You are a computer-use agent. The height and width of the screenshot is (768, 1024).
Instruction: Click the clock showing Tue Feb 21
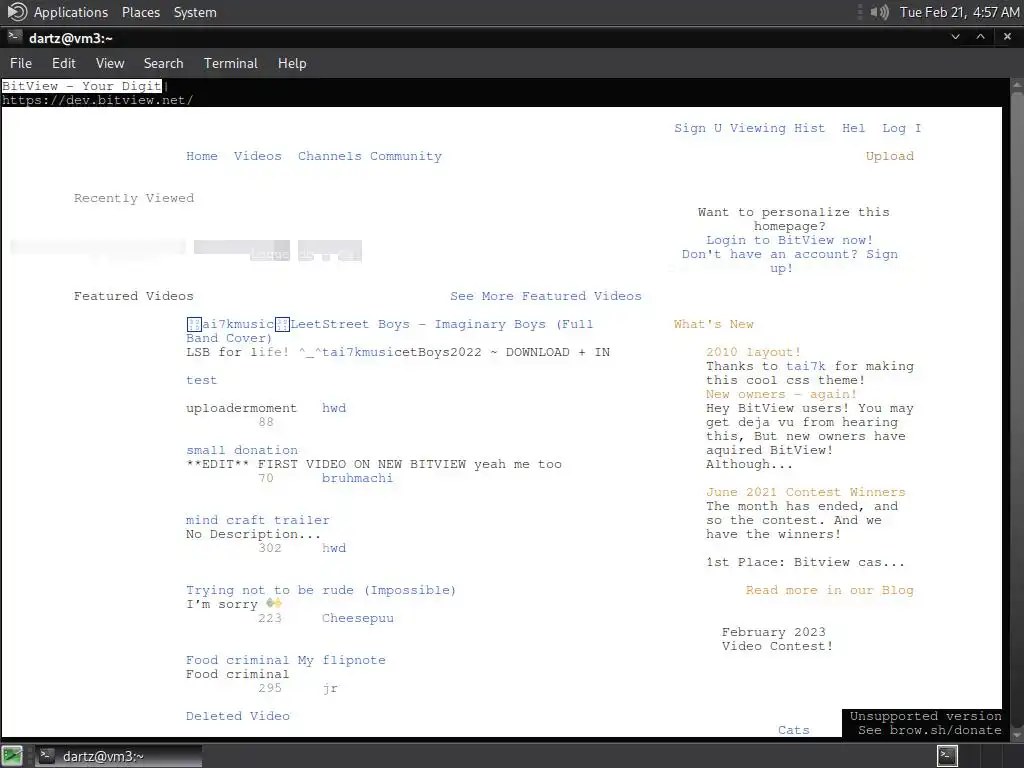coord(959,12)
